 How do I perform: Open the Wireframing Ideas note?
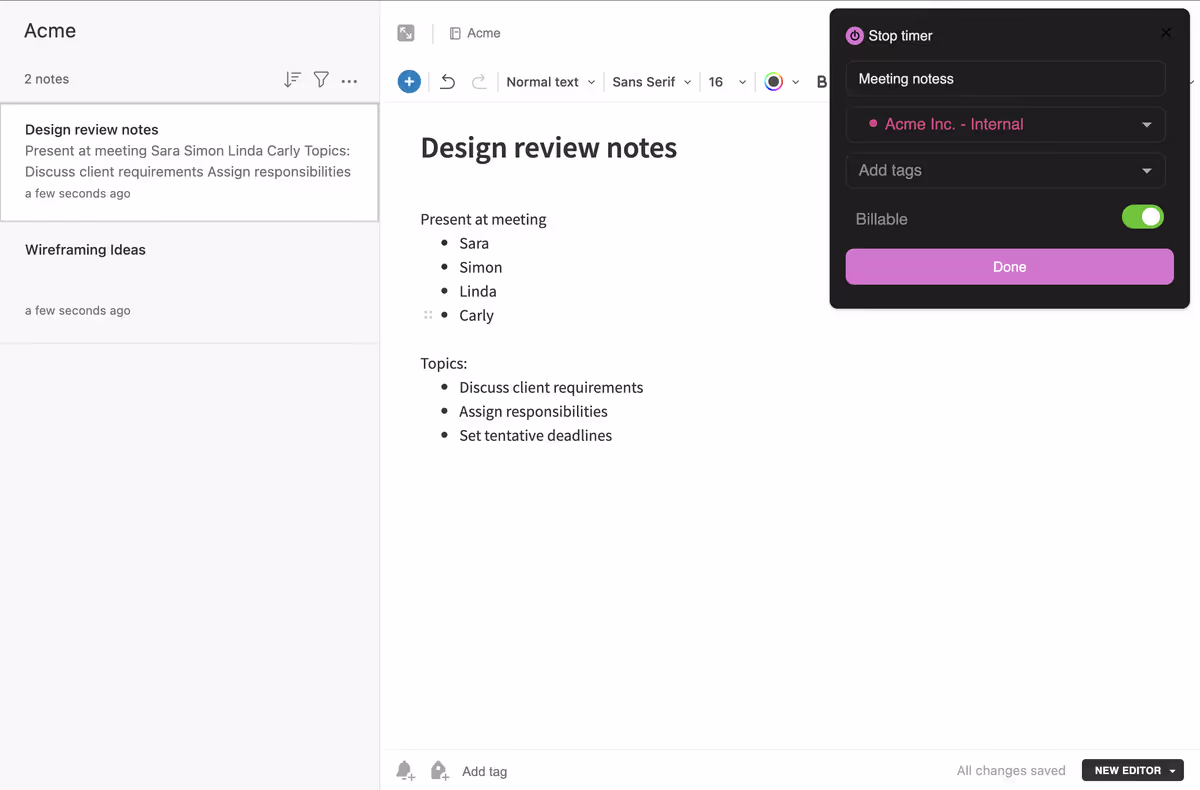pyautogui.click(x=189, y=282)
